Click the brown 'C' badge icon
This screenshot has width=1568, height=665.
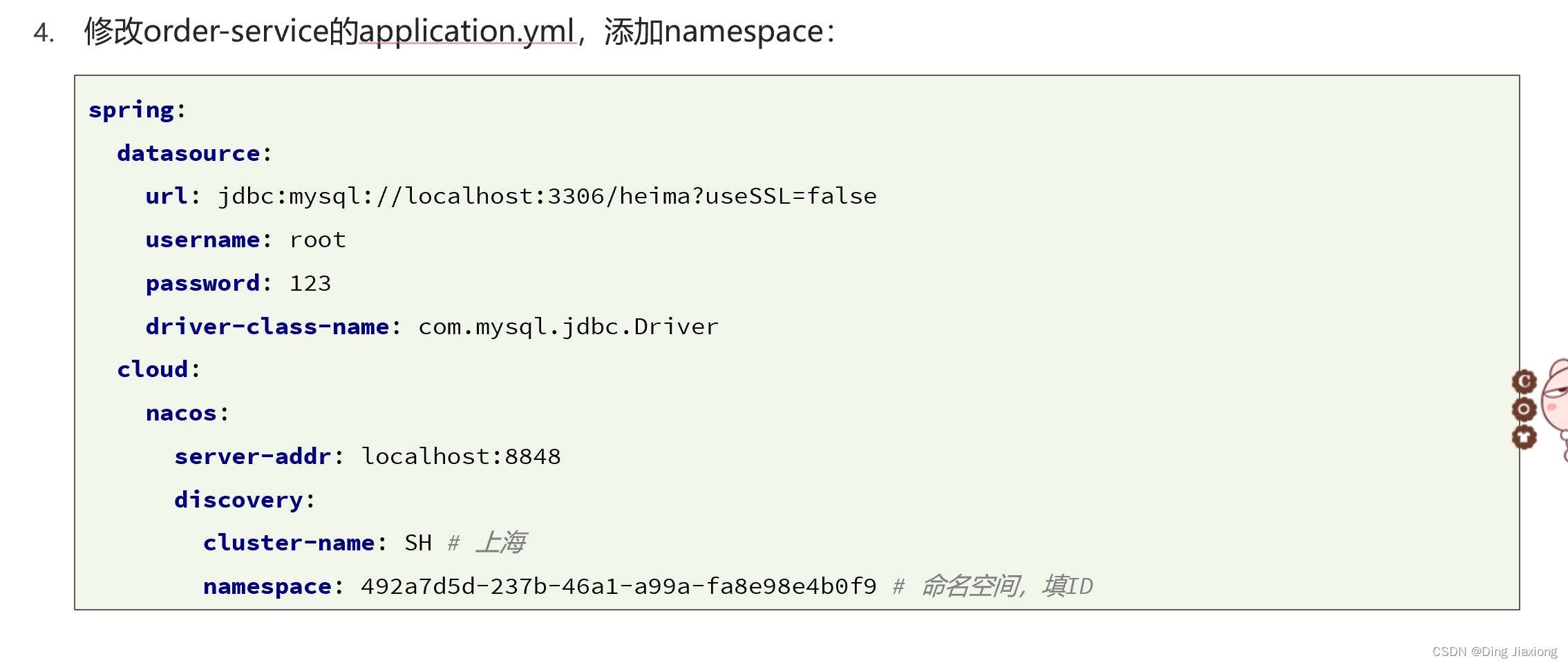click(x=1524, y=381)
